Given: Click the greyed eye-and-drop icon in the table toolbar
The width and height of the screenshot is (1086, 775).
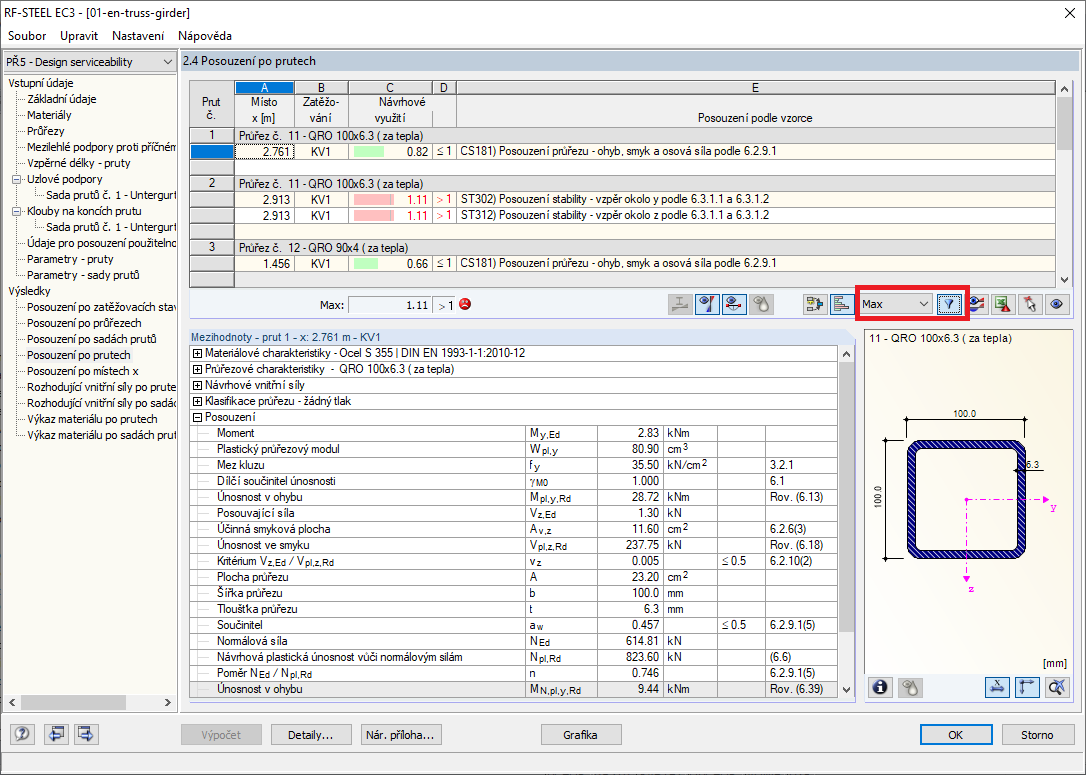Looking at the screenshot, I should 761,304.
